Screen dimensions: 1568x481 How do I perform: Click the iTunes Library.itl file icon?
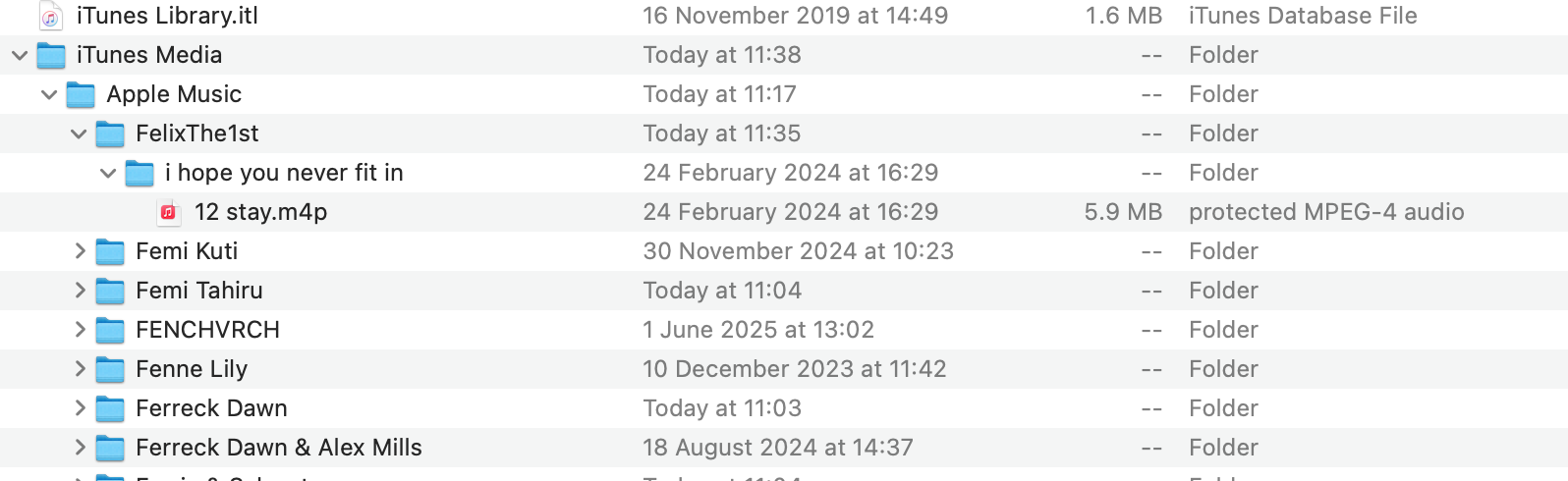click(51, 16)
